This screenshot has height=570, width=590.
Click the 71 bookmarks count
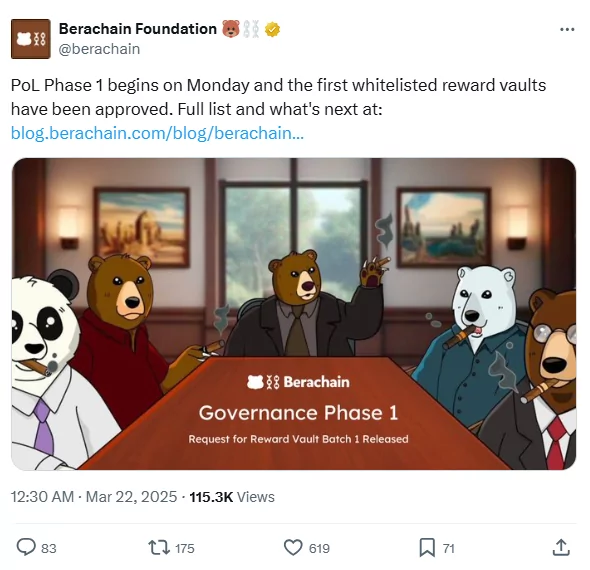pos(449,549)
